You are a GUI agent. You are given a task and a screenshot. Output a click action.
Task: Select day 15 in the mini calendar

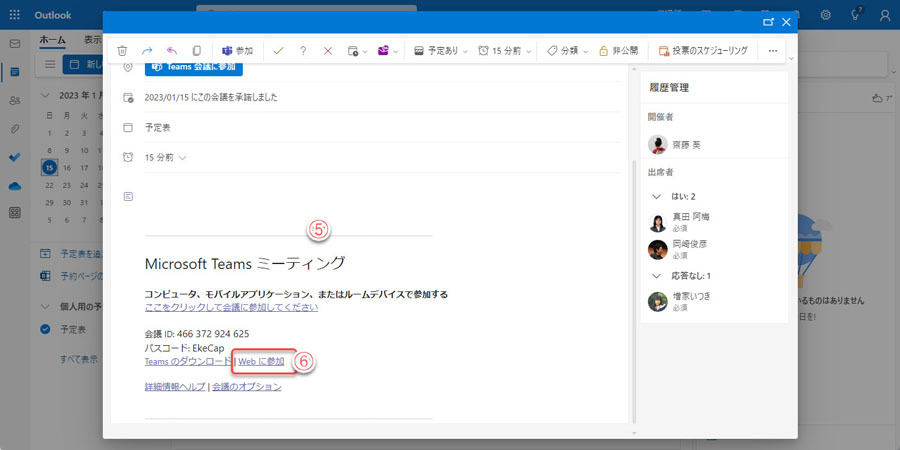point(49,168)
